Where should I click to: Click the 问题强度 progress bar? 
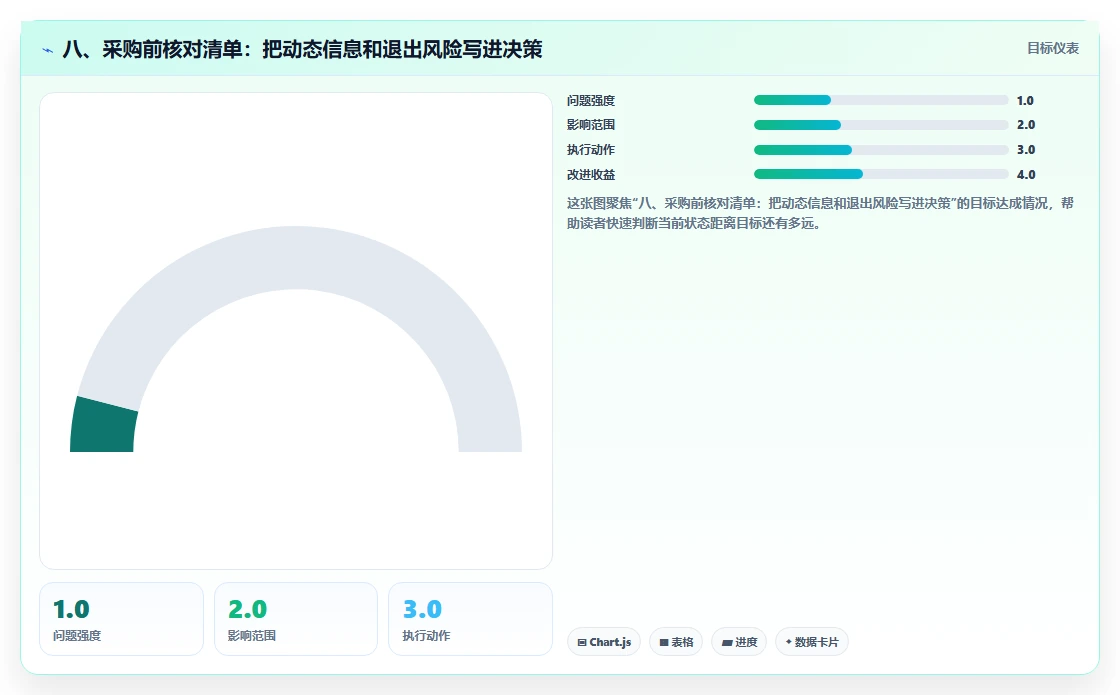point(881,101)
